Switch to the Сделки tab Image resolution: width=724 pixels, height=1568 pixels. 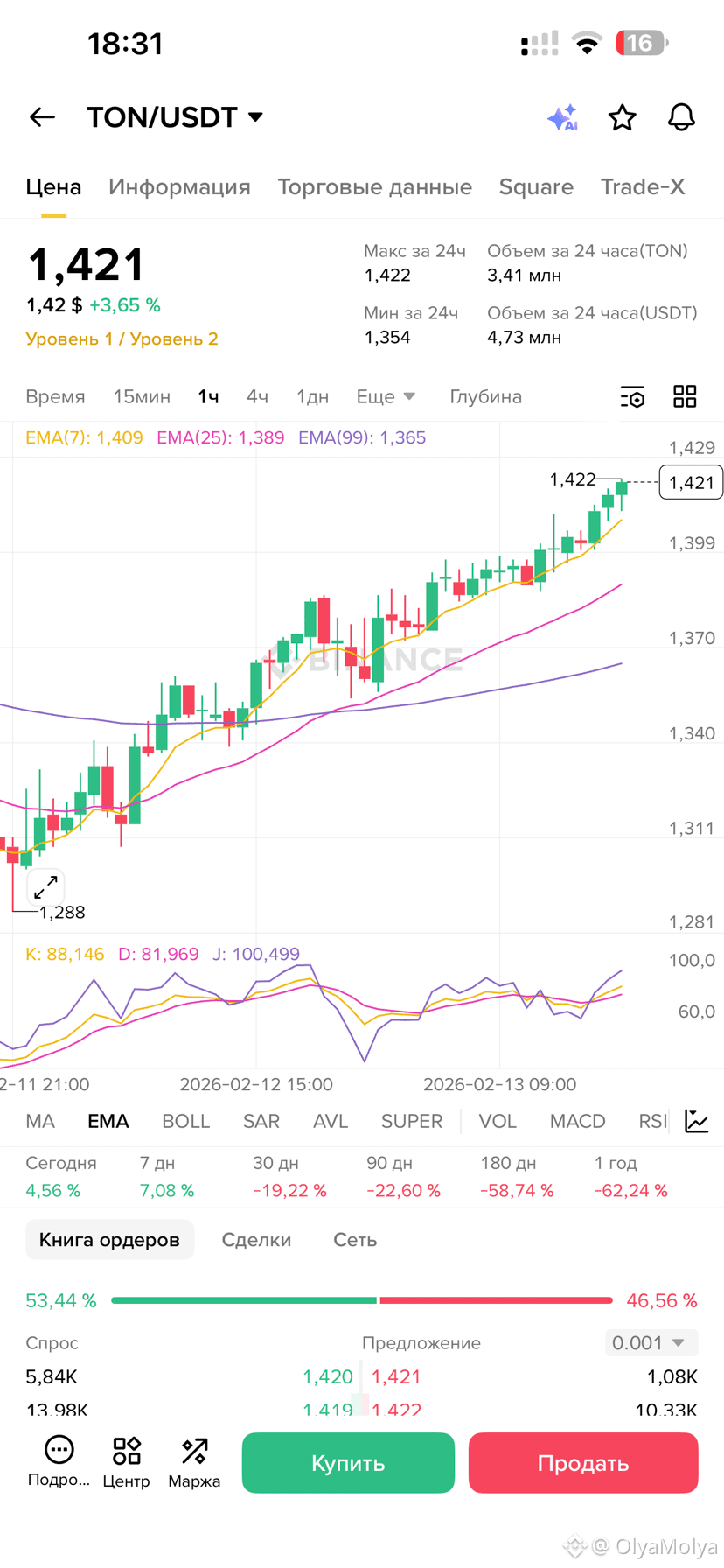(x=256, y=1240)
